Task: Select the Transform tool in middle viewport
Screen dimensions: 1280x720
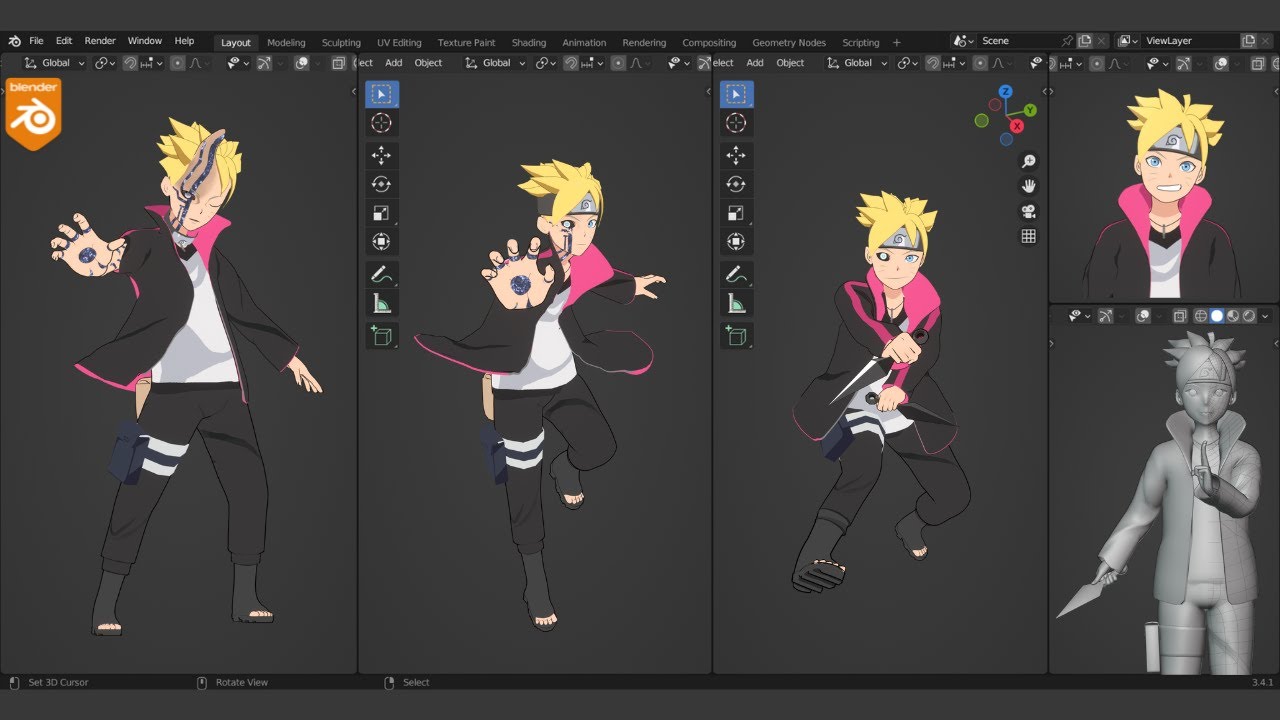Action: 381,242
